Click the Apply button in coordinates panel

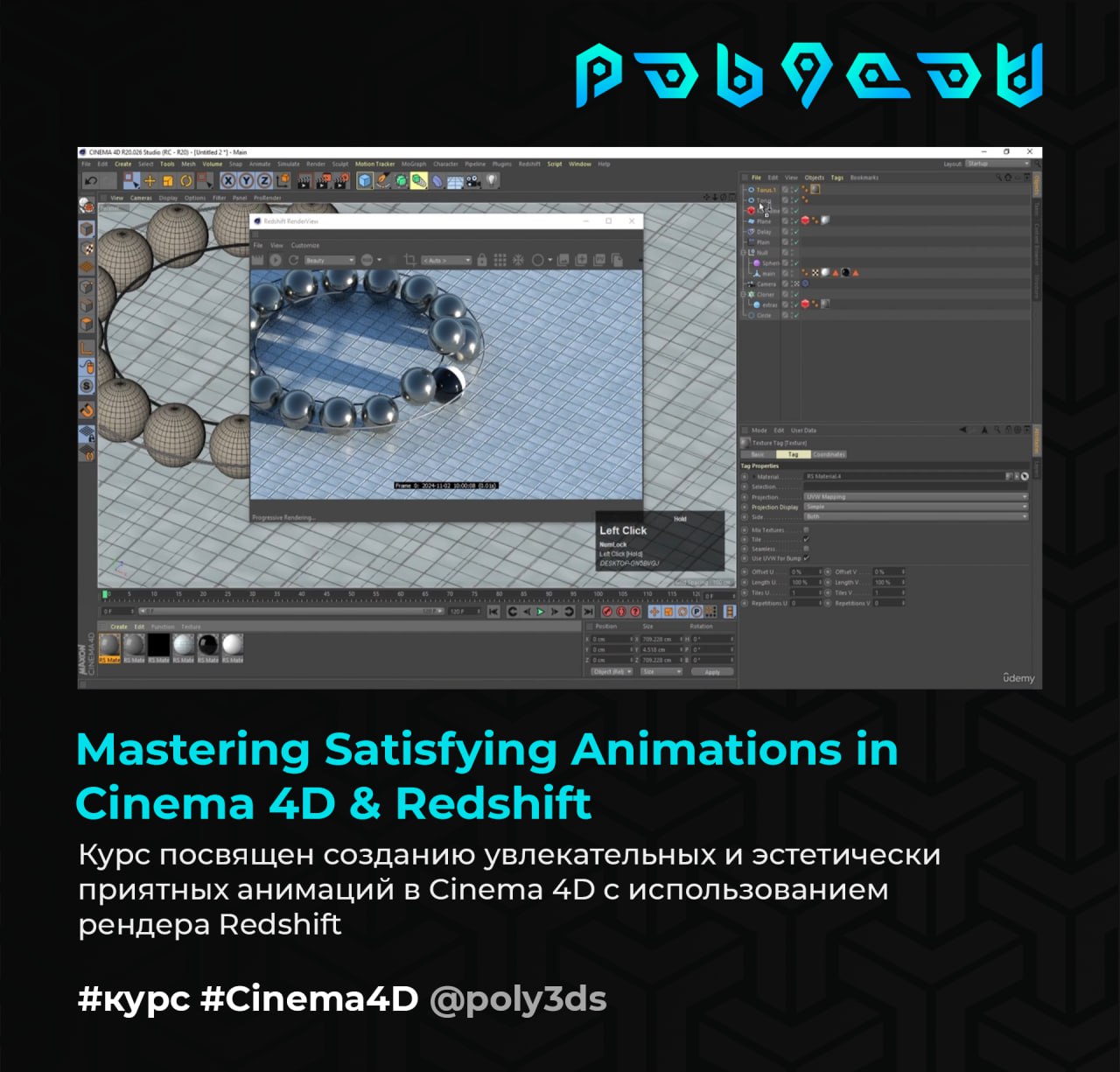click(x=712, y=672)
